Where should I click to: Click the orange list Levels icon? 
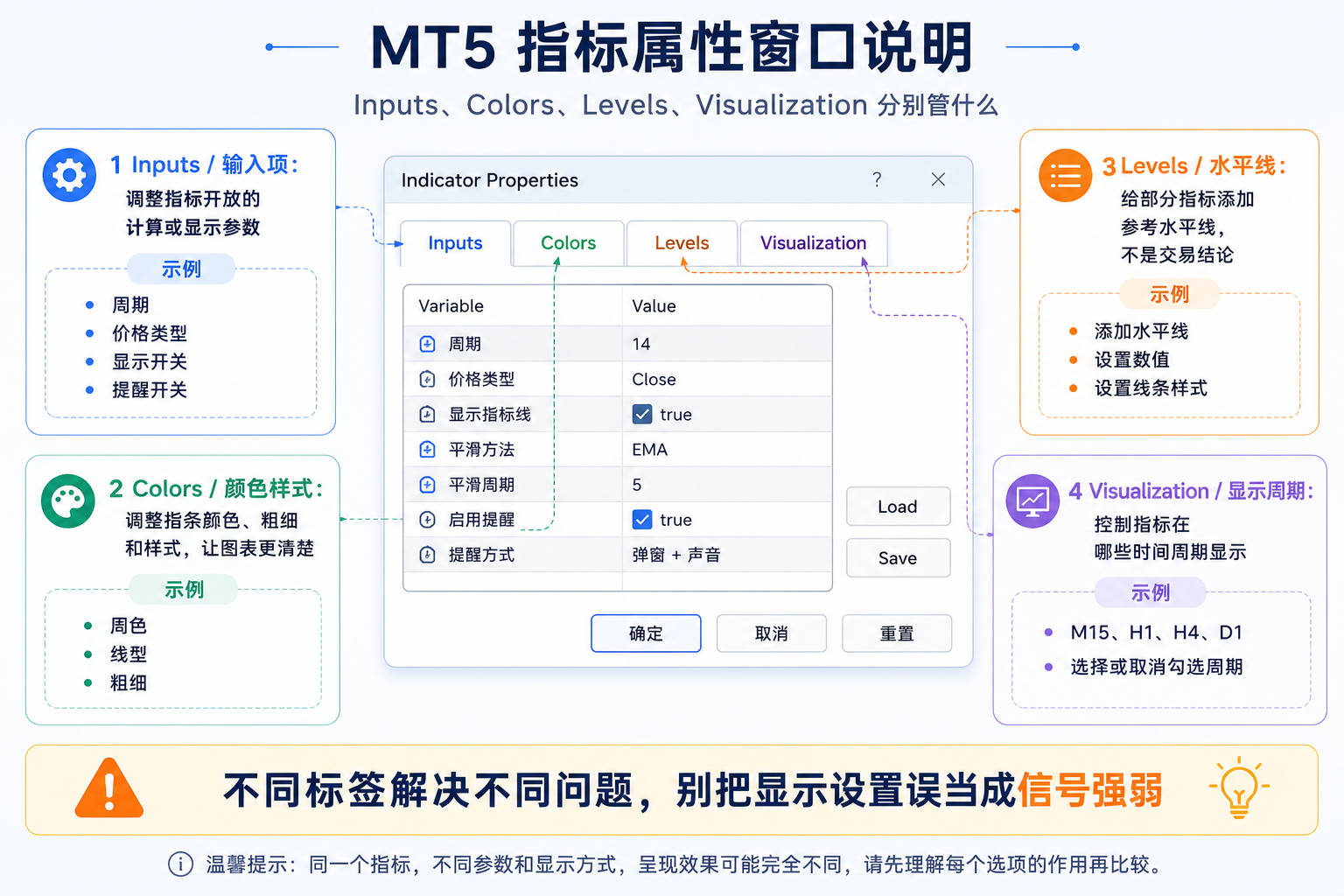1065,175
